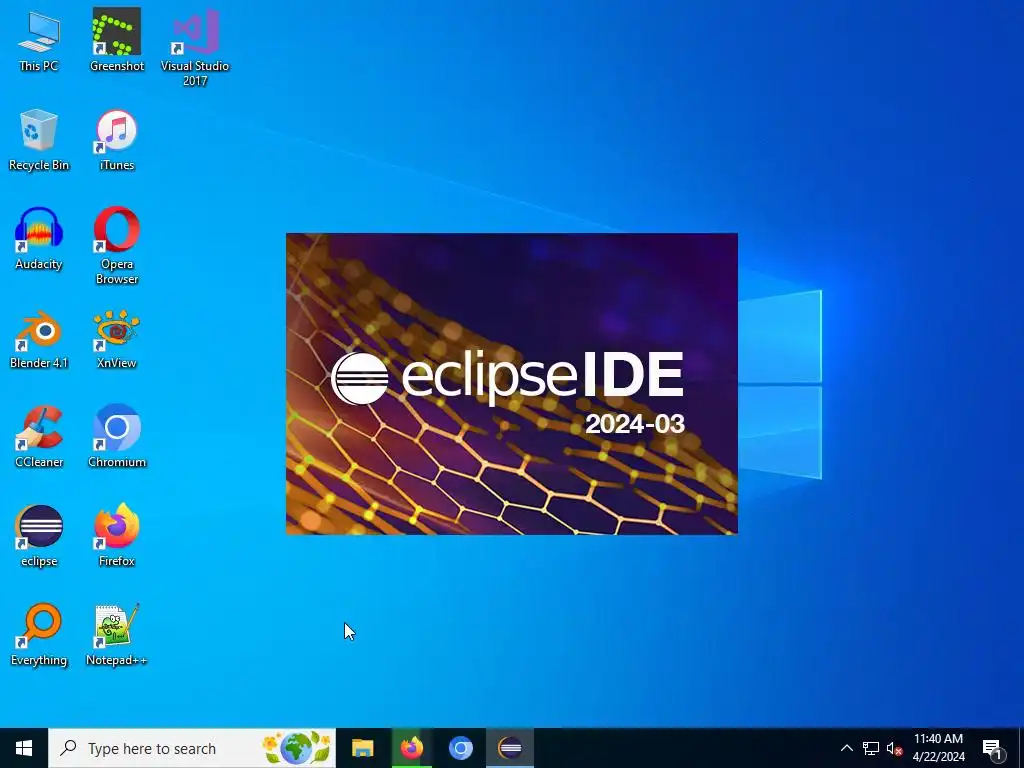Select the XnView desktop shortcut
Screen dimensions: 1024x768
point(117,338)
